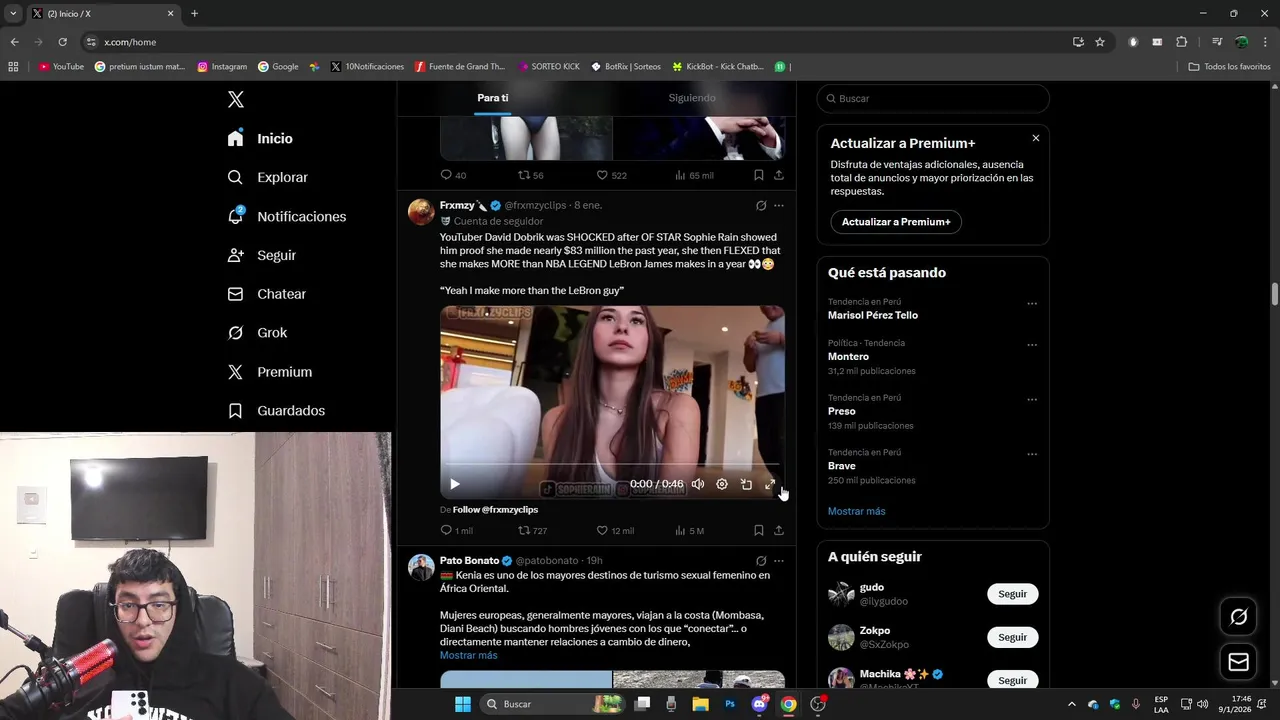Open Guardados bookmarks page
The width and height of the screenshot is (1280, 720).
[x=276, y=411]
